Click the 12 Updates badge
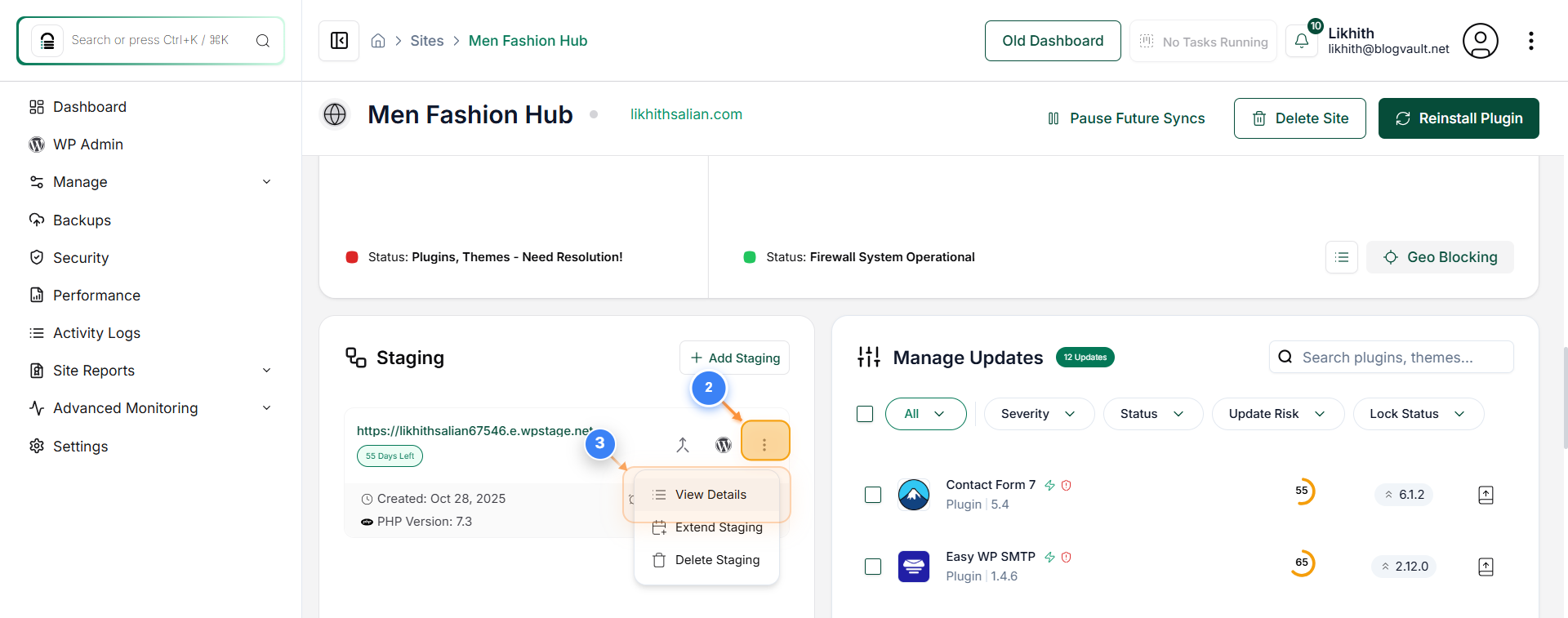Screen dimensions: 1568x618 click(x=1085, y=357)
